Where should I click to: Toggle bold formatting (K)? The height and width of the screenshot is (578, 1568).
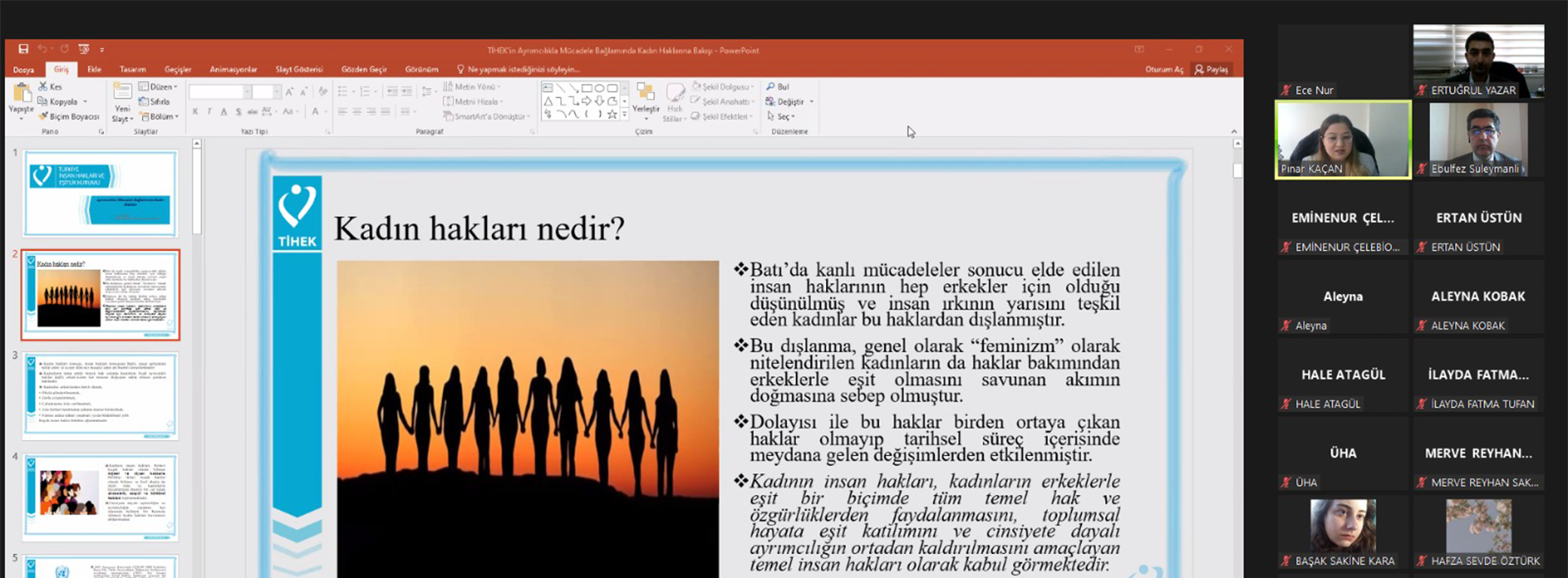point(196,111)
